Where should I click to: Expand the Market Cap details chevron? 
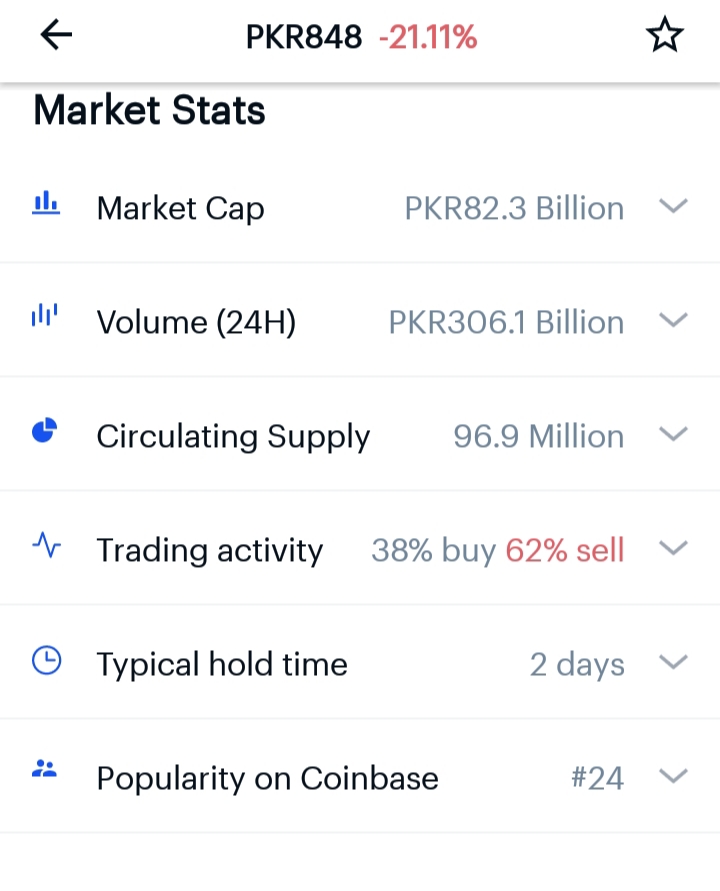pos(674,207)
